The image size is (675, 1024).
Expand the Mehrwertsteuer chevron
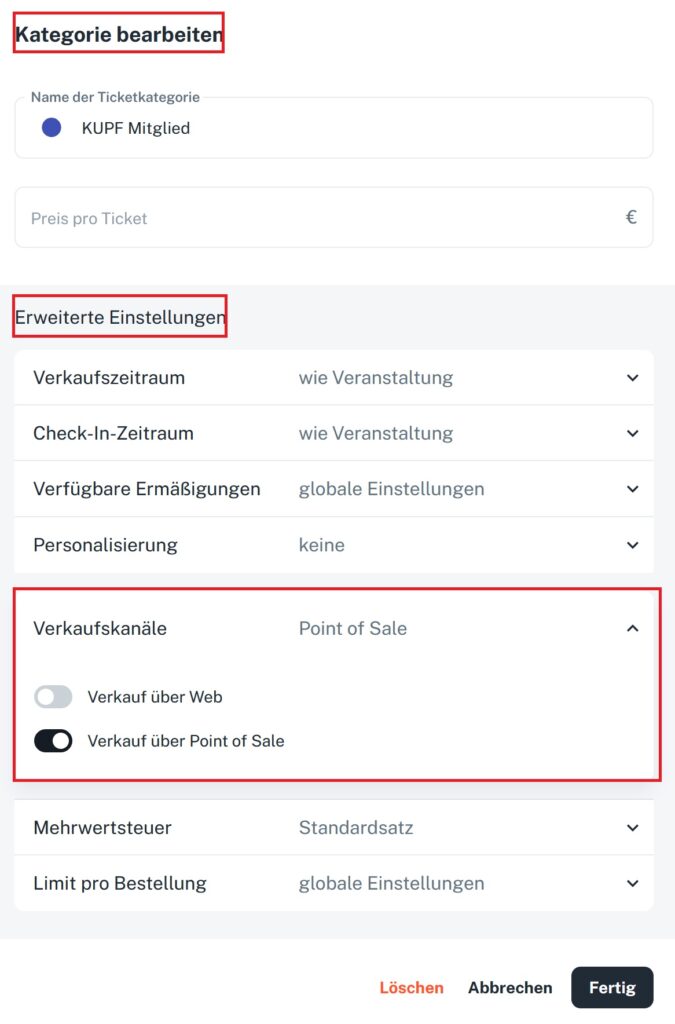click(633, 827)
